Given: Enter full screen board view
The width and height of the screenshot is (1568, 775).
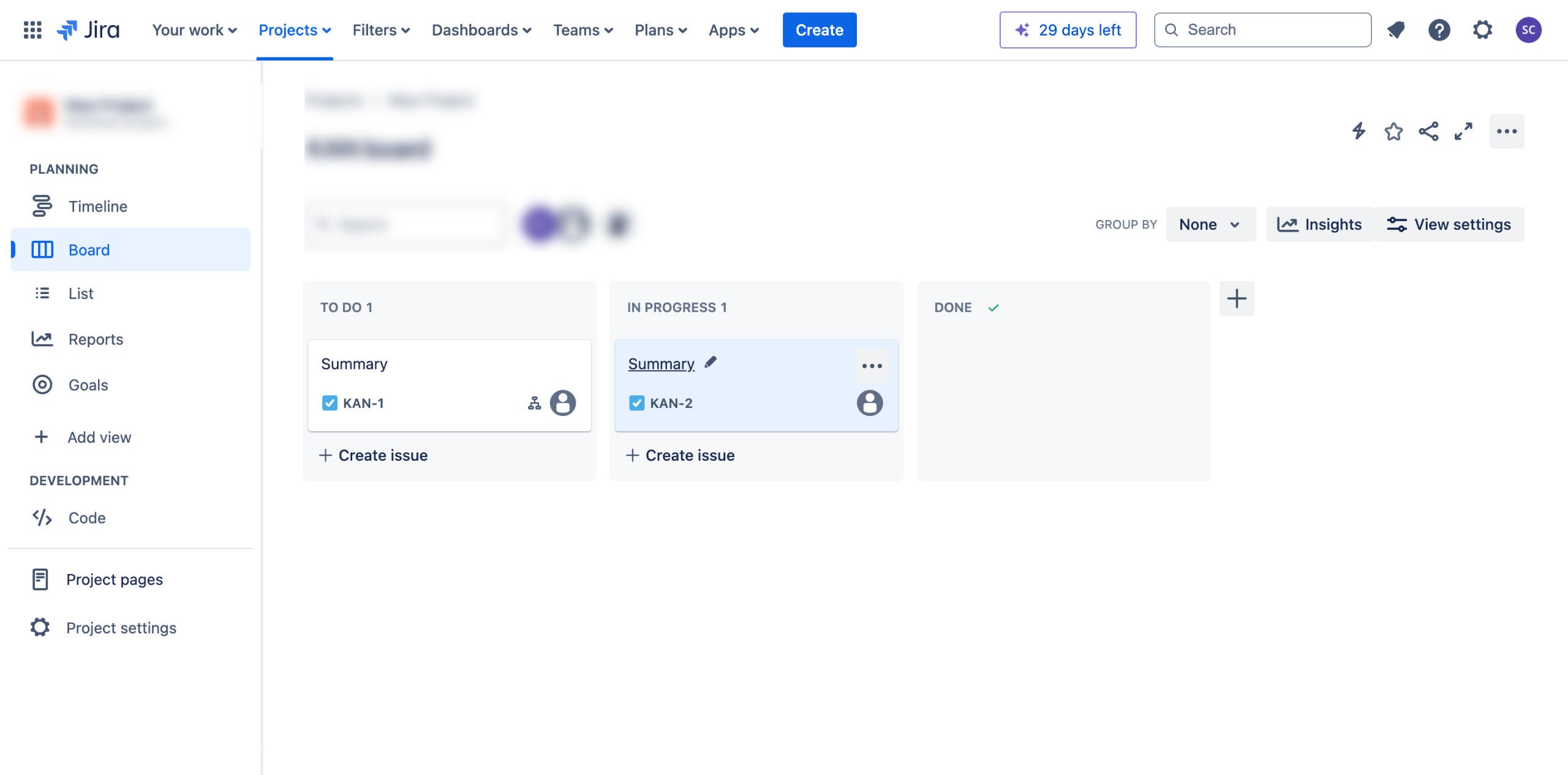Looking at the screenshot, I should pyautogui.click(x=1463, y=131).
